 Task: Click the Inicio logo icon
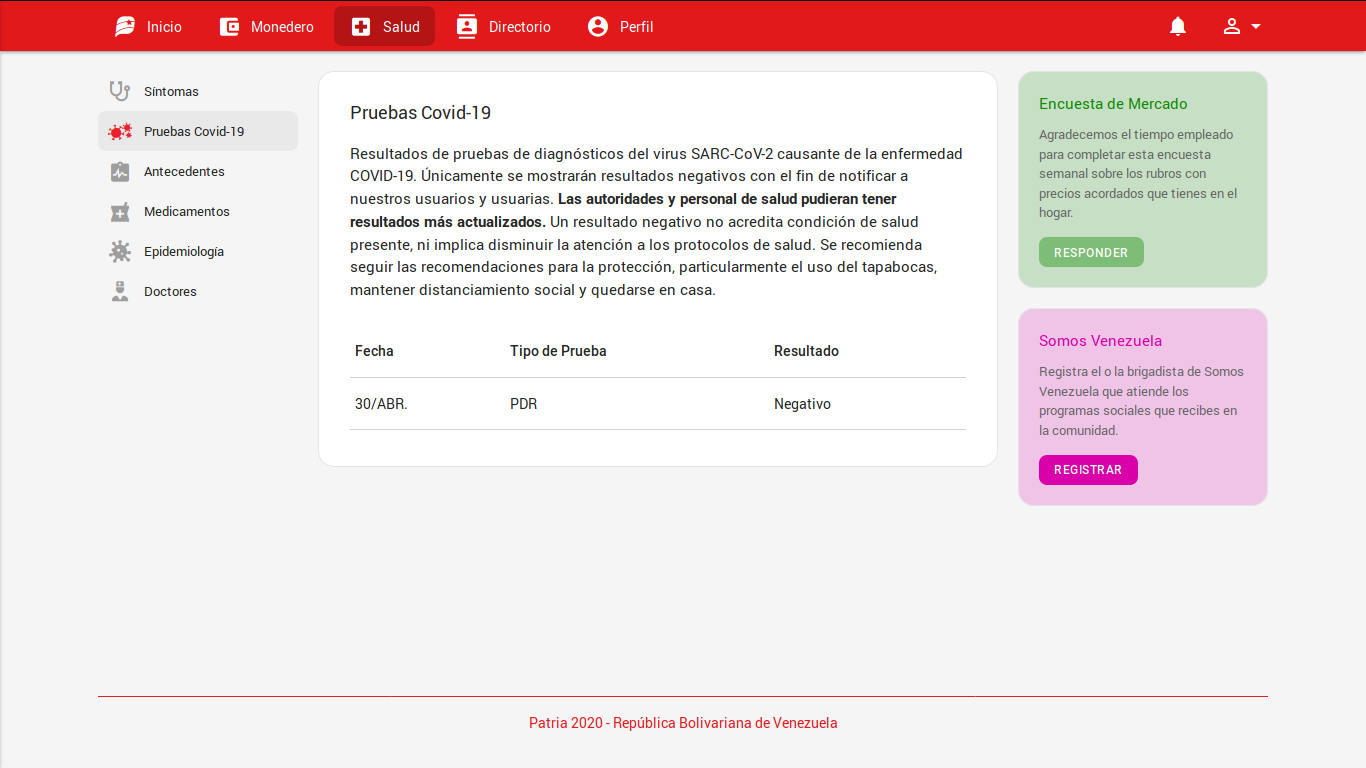point(125,27)
